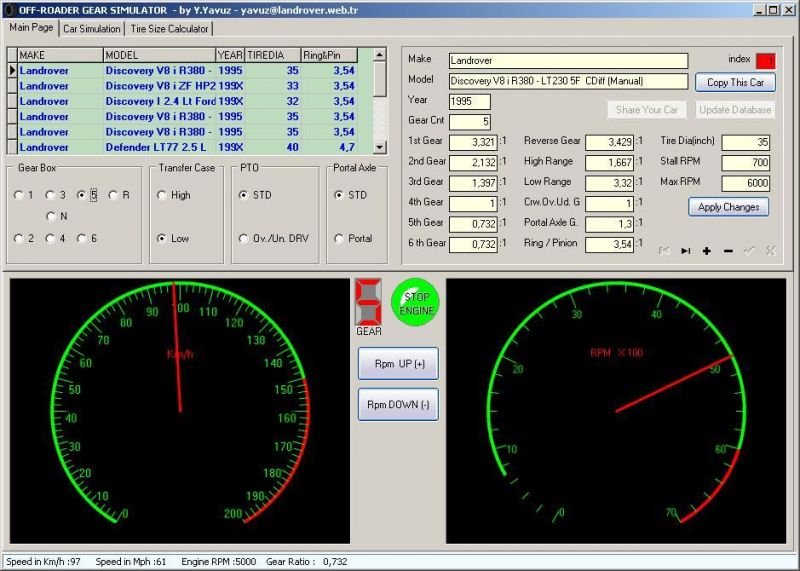Click Rpm UP (+) button
The image size is (800, 571).
pyautogui.click(x=398, y=363)
